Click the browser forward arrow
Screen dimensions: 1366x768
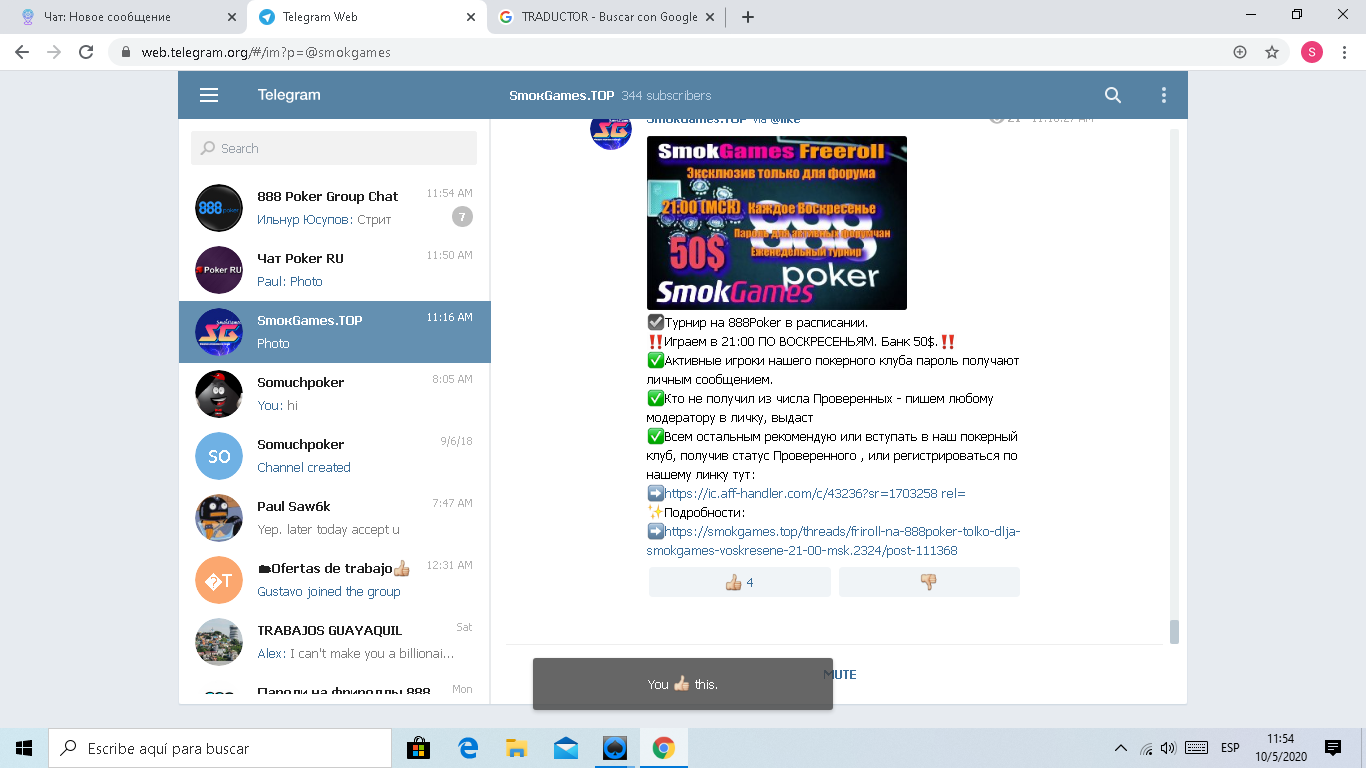(x=54, y=52)
